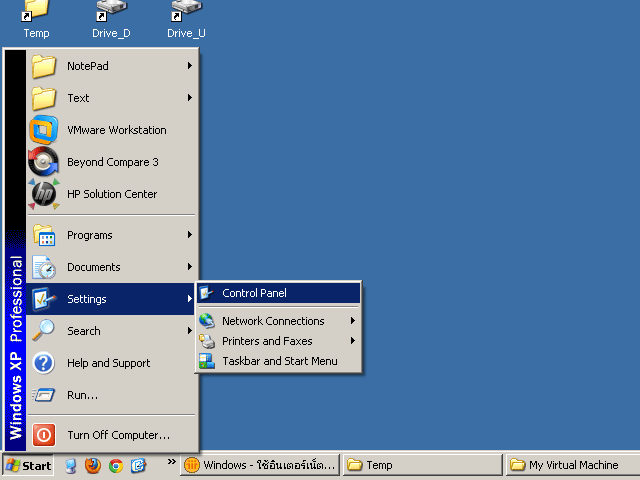640x480 pixels.
Task: Click the red Turn Off Computer icon
Action: tap(44, 435)
